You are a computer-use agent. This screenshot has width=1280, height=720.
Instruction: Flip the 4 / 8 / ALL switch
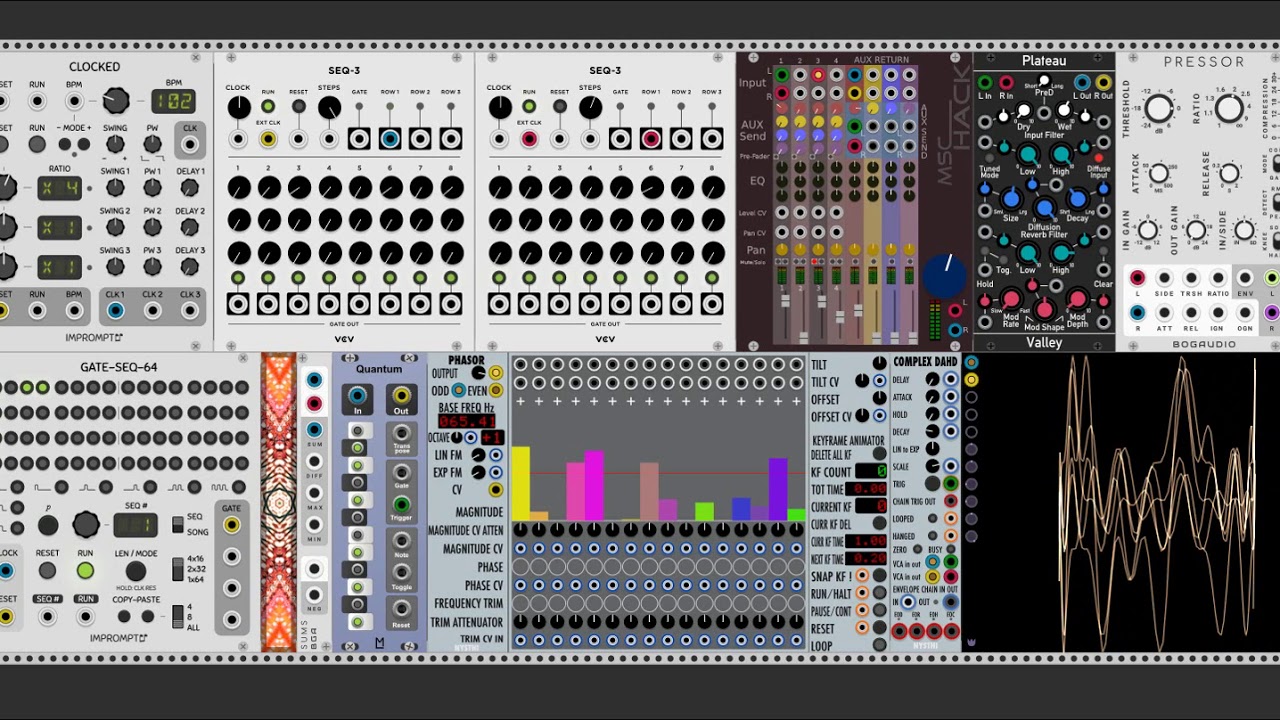(x=177, y=615)
